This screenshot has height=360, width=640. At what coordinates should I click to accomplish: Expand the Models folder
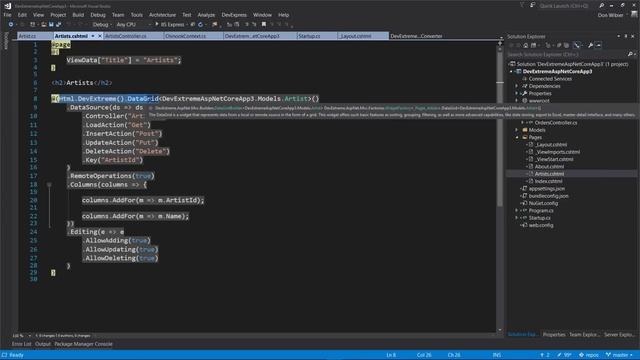[x=517, y=130]
